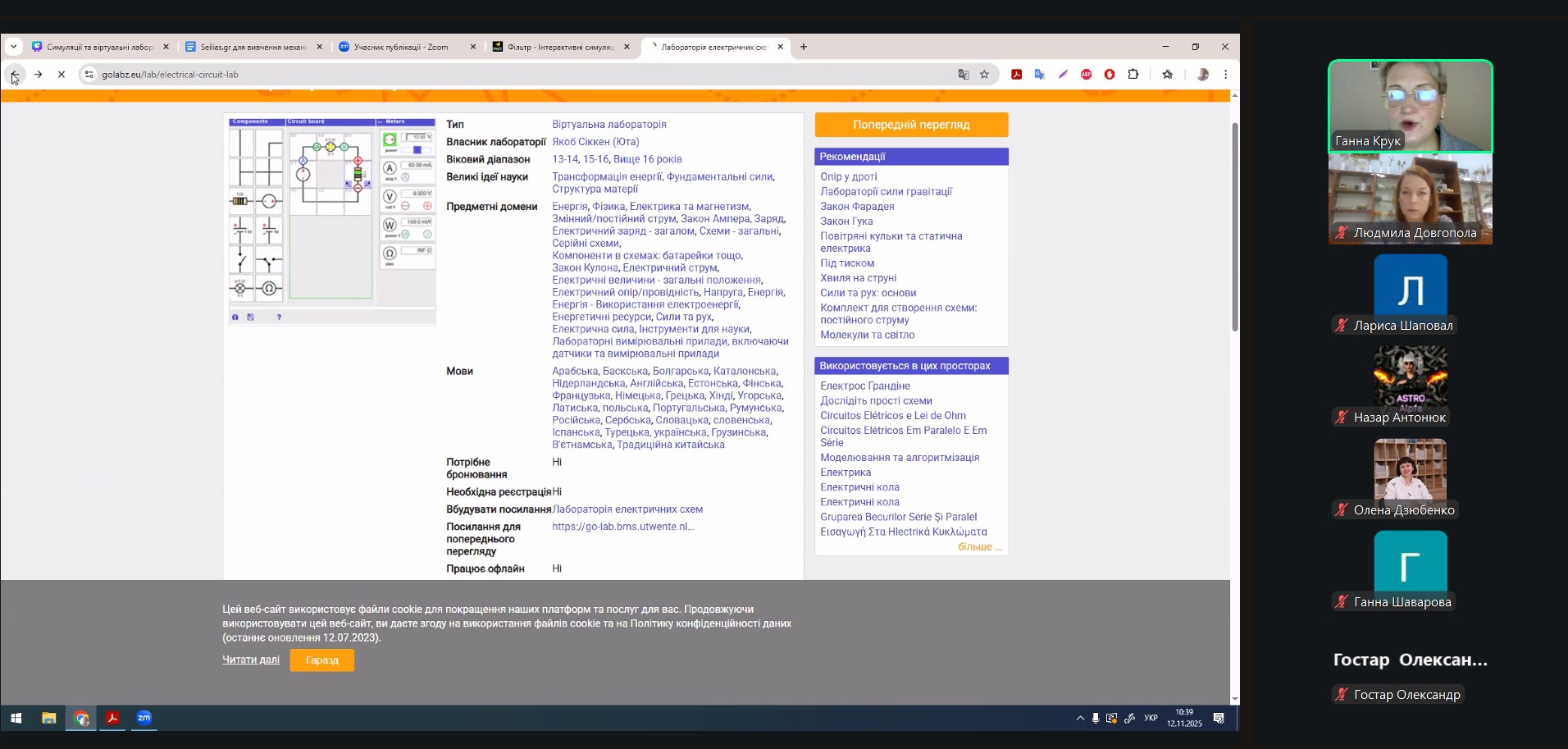Expand hidden system tray icons
Screen dimensions: 1568x749
coord(1079,719)
